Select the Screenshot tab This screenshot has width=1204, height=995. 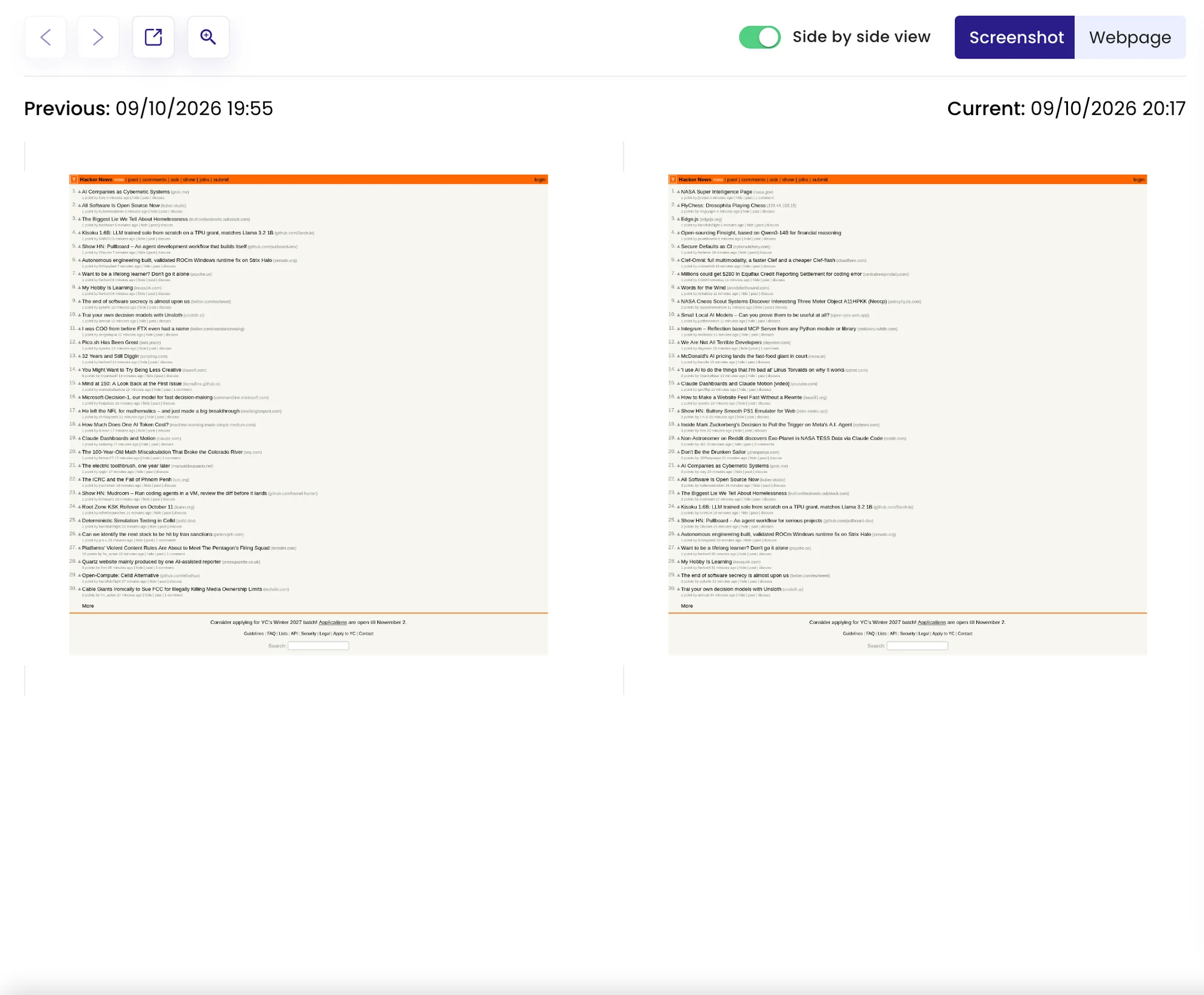click(1015, 37)
